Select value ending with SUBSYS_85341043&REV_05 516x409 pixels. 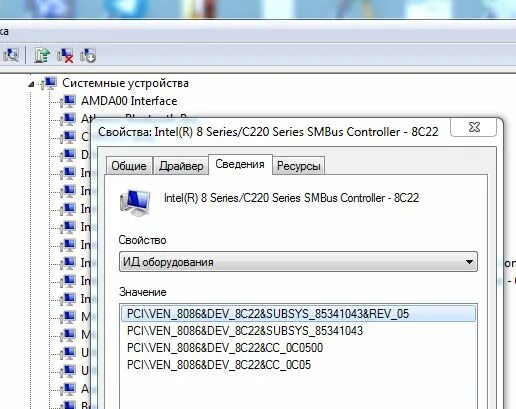[x=298, y=314]
